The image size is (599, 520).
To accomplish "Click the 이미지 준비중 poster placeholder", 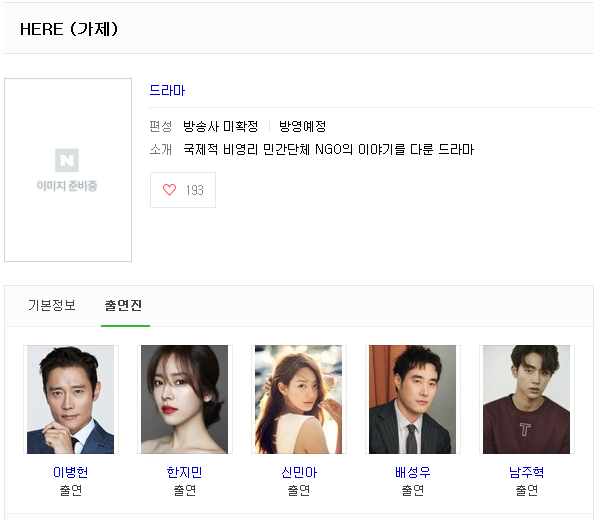I will point(68,170).
